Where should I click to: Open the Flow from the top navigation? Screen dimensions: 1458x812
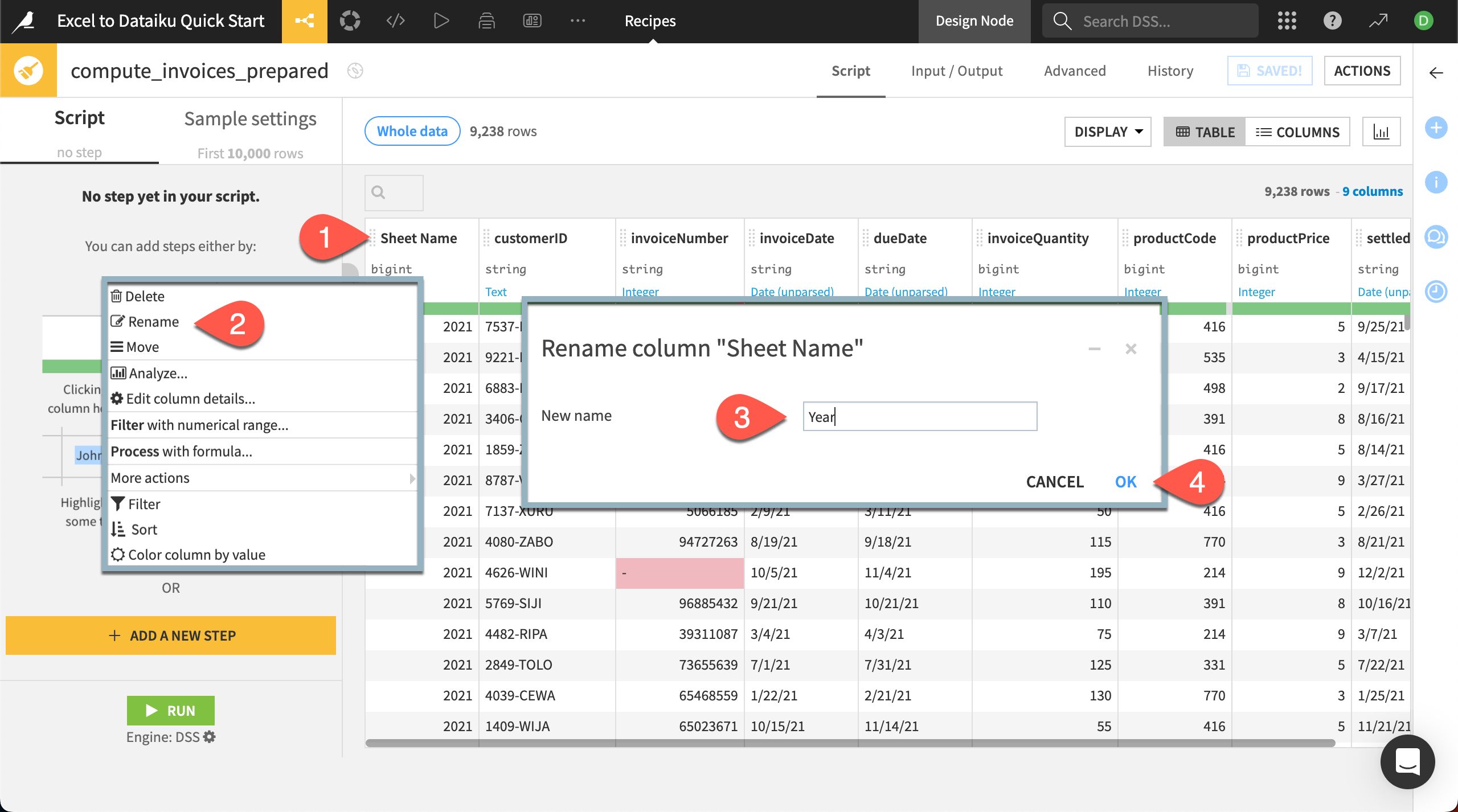click(305, 20)
